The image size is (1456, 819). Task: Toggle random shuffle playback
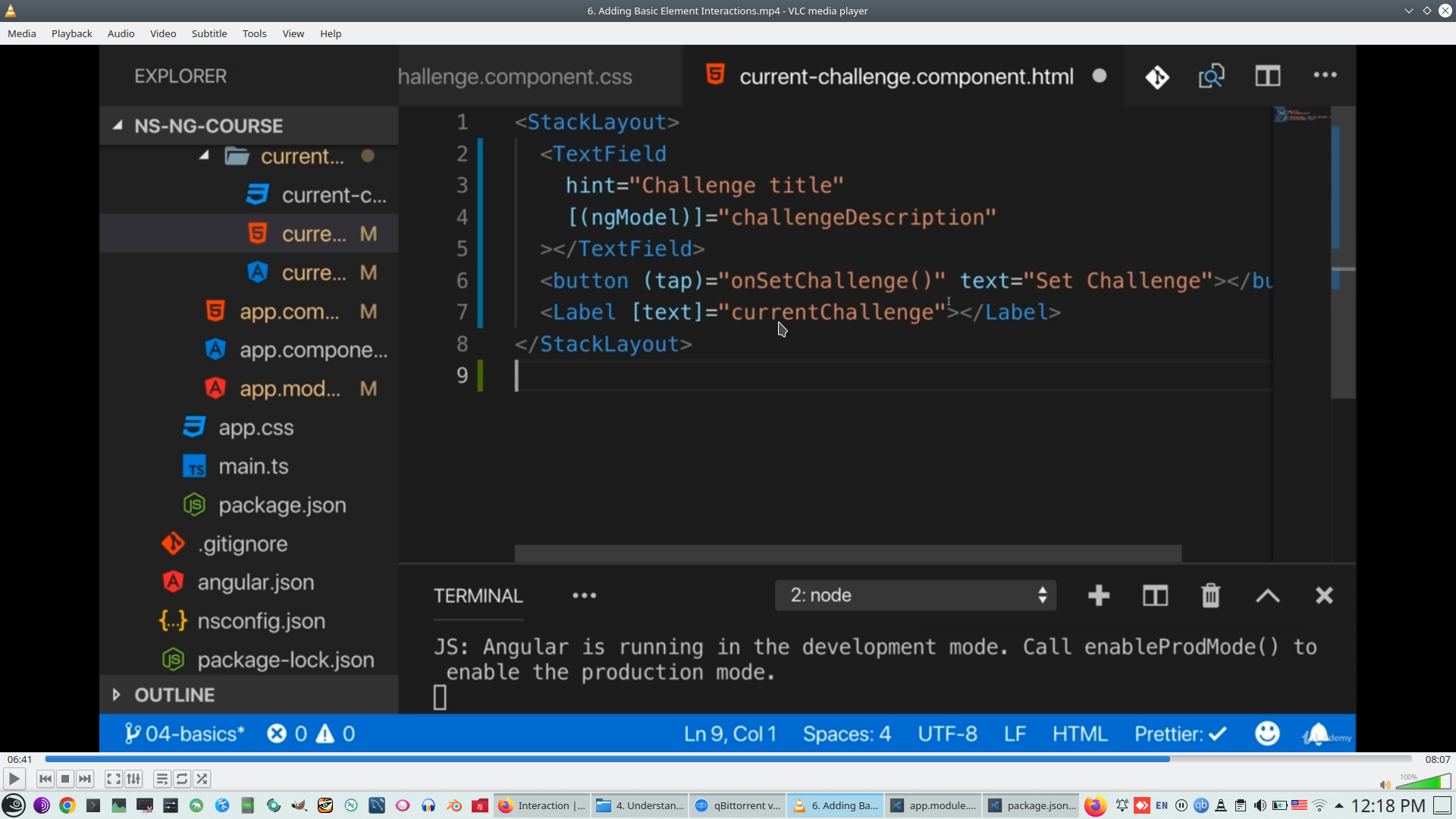[x=202, y=779]
